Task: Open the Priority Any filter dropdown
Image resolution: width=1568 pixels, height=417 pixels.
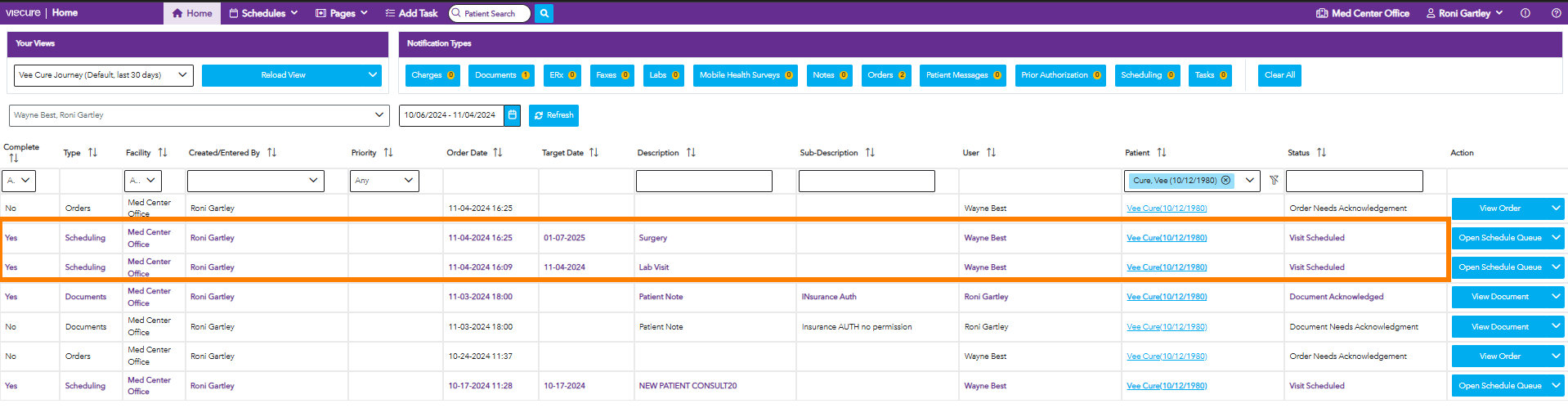Action: (384, 181)
